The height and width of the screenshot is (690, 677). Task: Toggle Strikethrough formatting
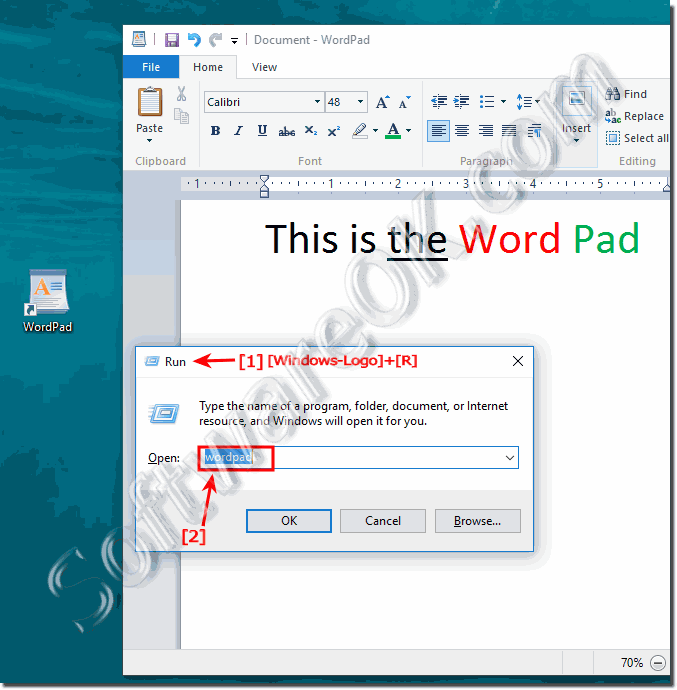[287, 131]
